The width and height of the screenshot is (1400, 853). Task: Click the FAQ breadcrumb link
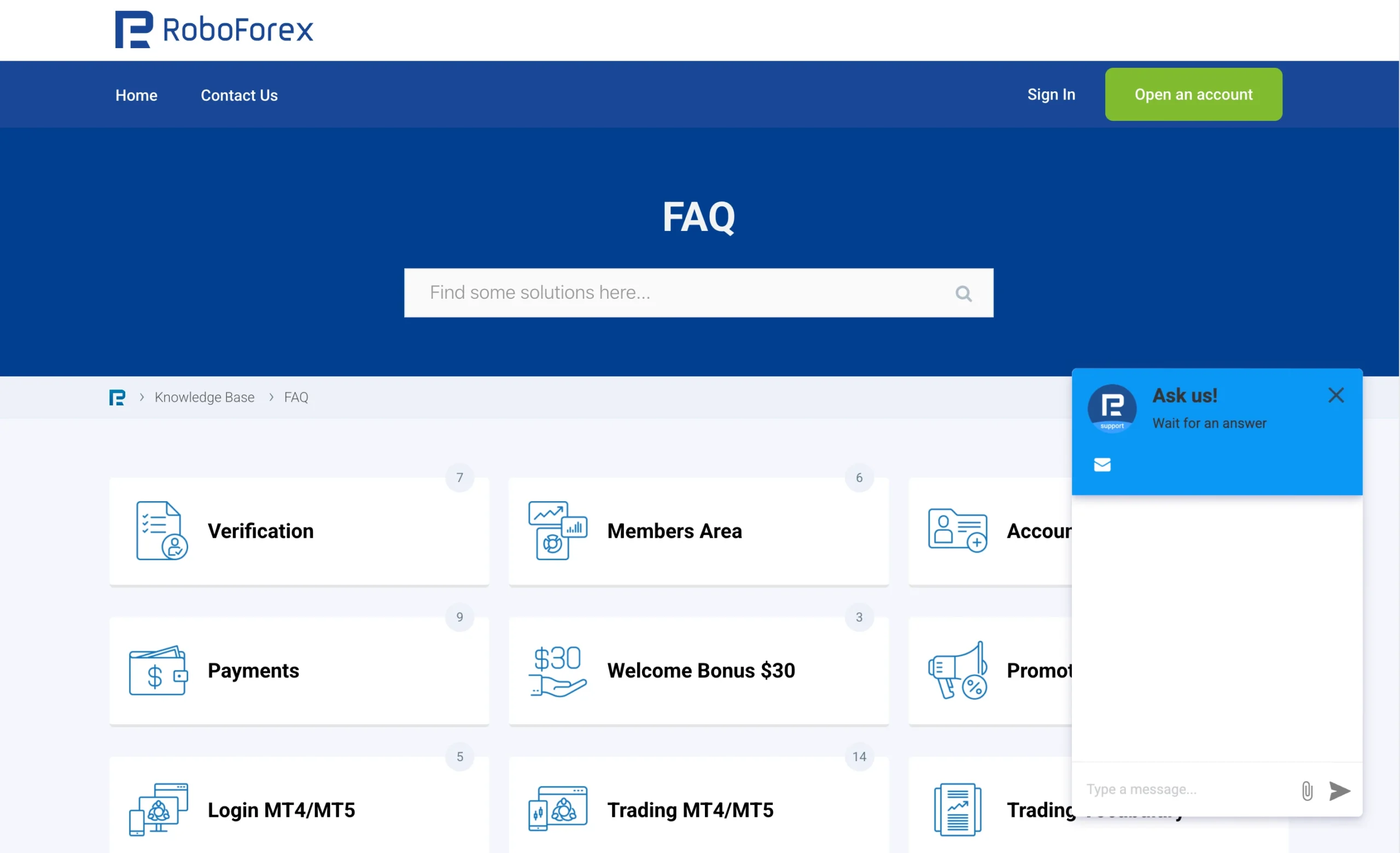pos(296,397)
